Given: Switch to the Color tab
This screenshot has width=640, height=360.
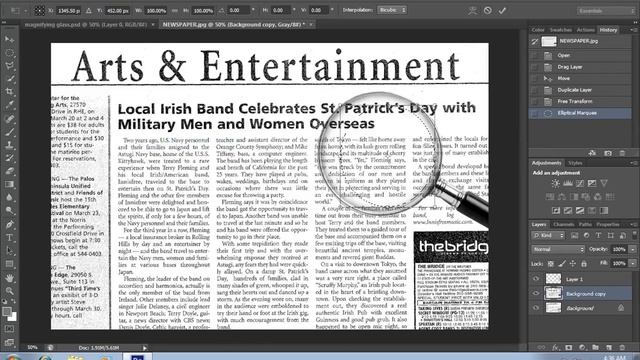Looking at the screenshot, I should 538,30.
